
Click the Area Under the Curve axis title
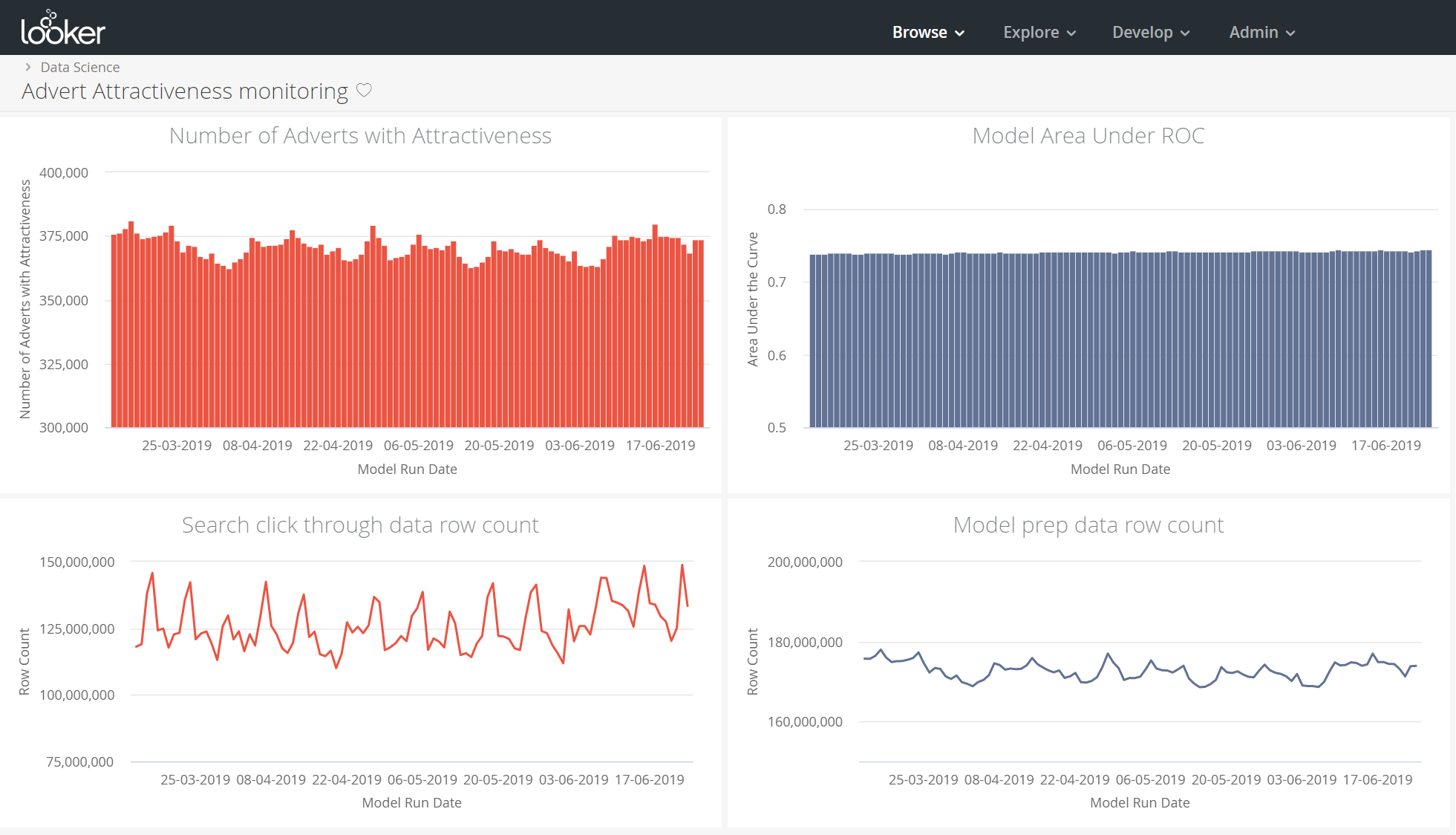(753, 299)
